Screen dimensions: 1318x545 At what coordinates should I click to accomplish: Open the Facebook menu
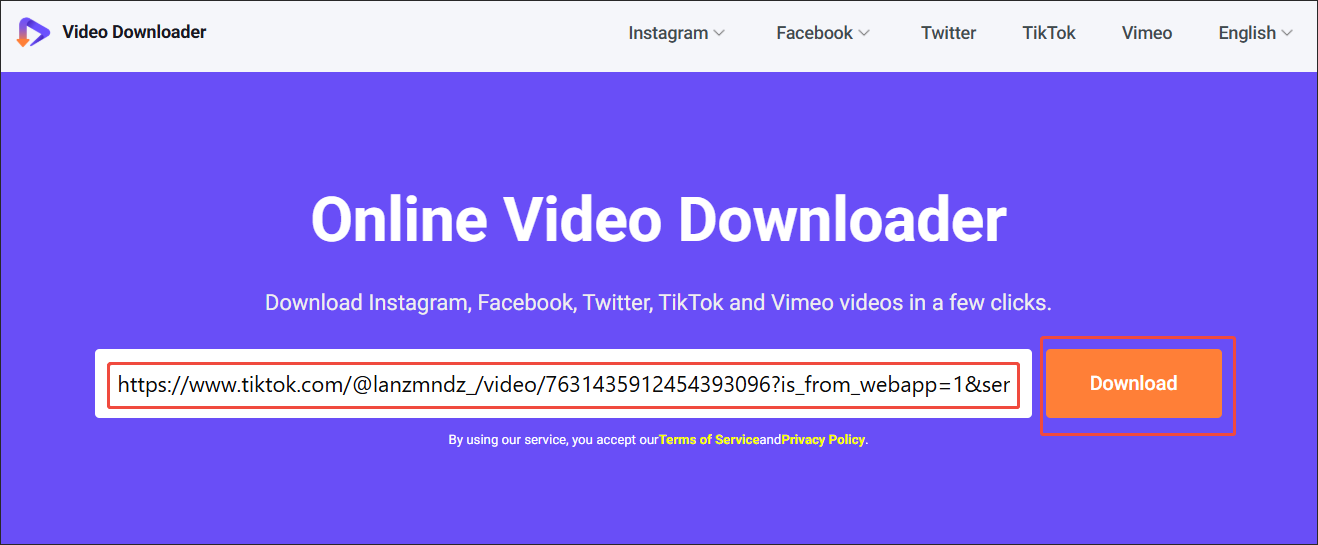(823, 33)
